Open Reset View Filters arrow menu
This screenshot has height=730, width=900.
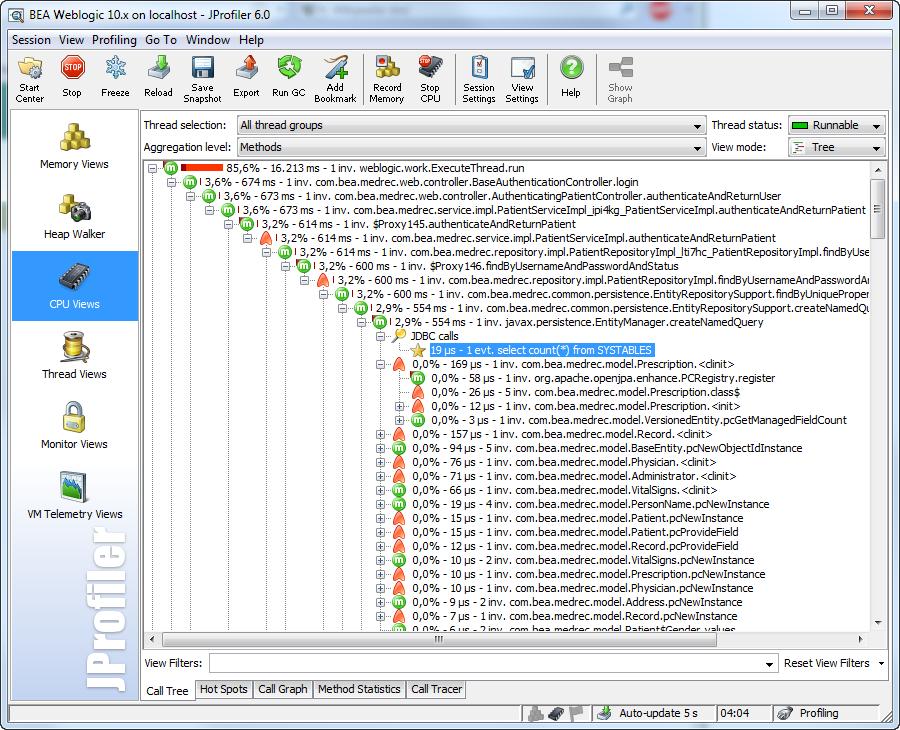pyautogui.click(x=881, y=663)
